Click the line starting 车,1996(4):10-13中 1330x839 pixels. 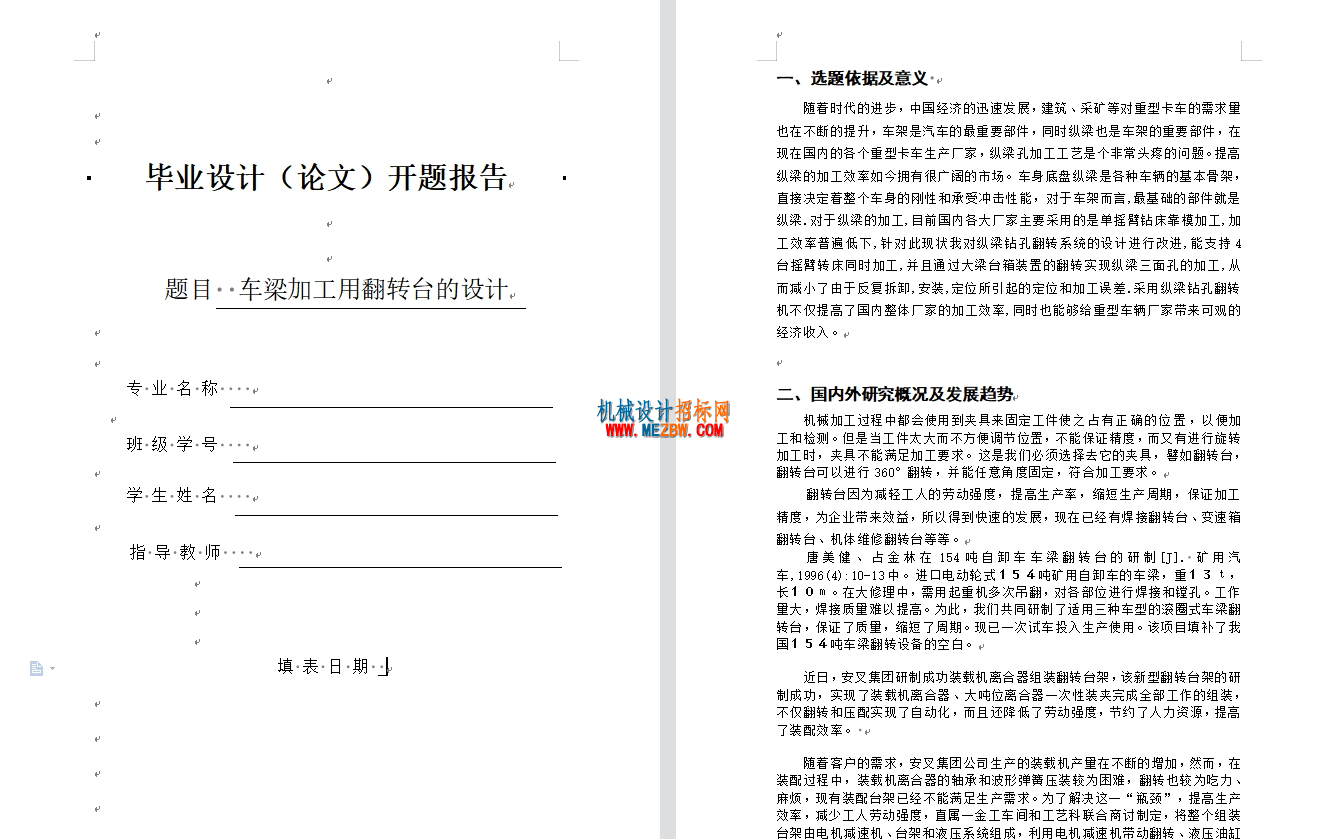1009,575
